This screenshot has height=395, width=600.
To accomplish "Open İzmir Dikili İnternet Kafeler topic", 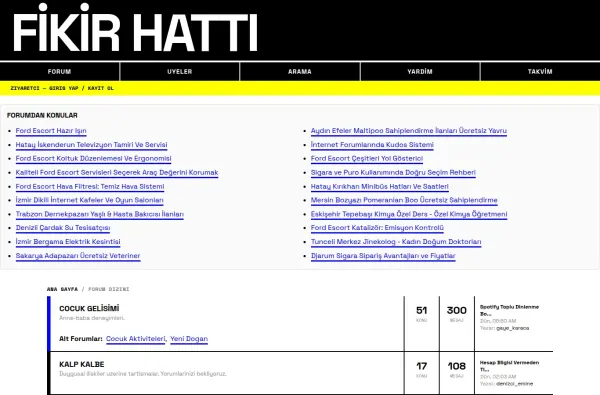I will click(x=90, y=200).
